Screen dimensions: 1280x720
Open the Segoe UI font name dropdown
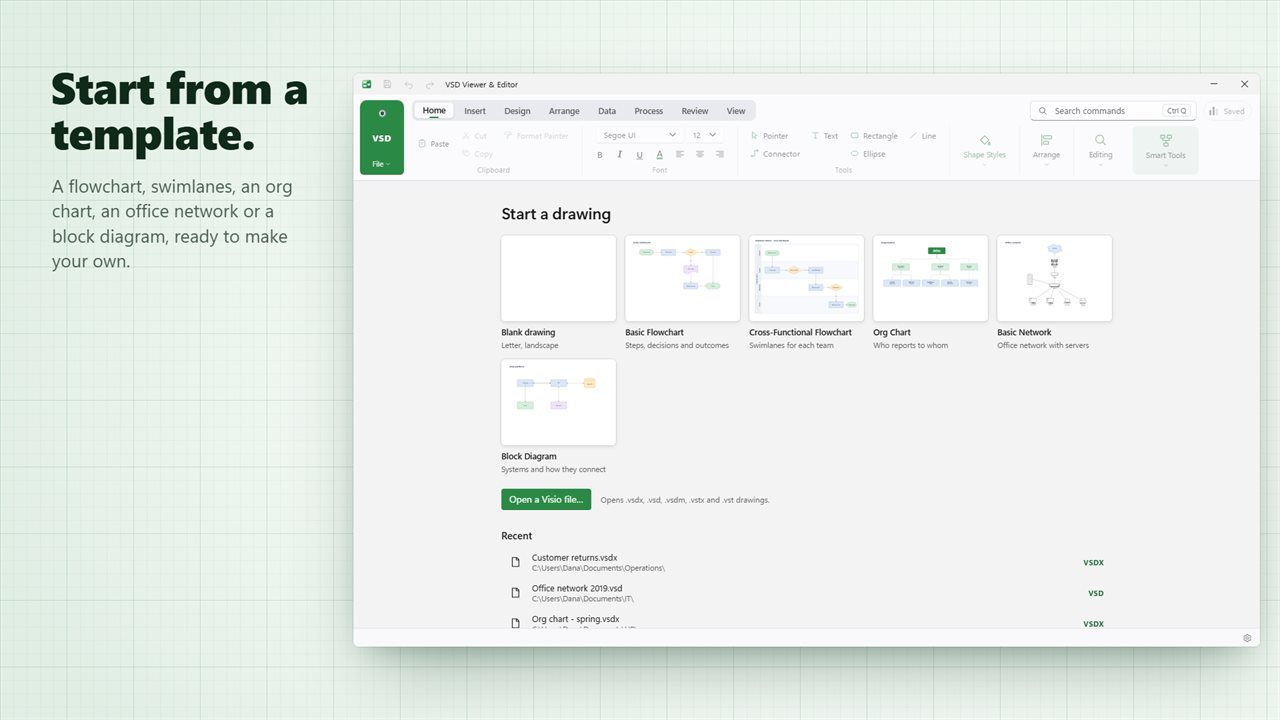639,135
